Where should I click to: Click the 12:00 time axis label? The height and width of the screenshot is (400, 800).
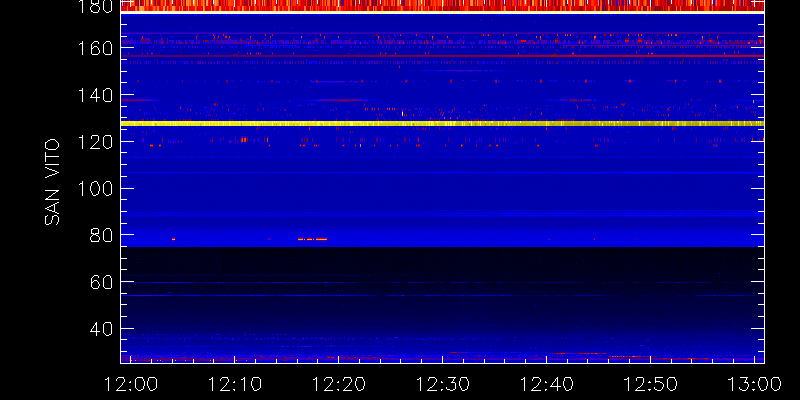[131, 384]
